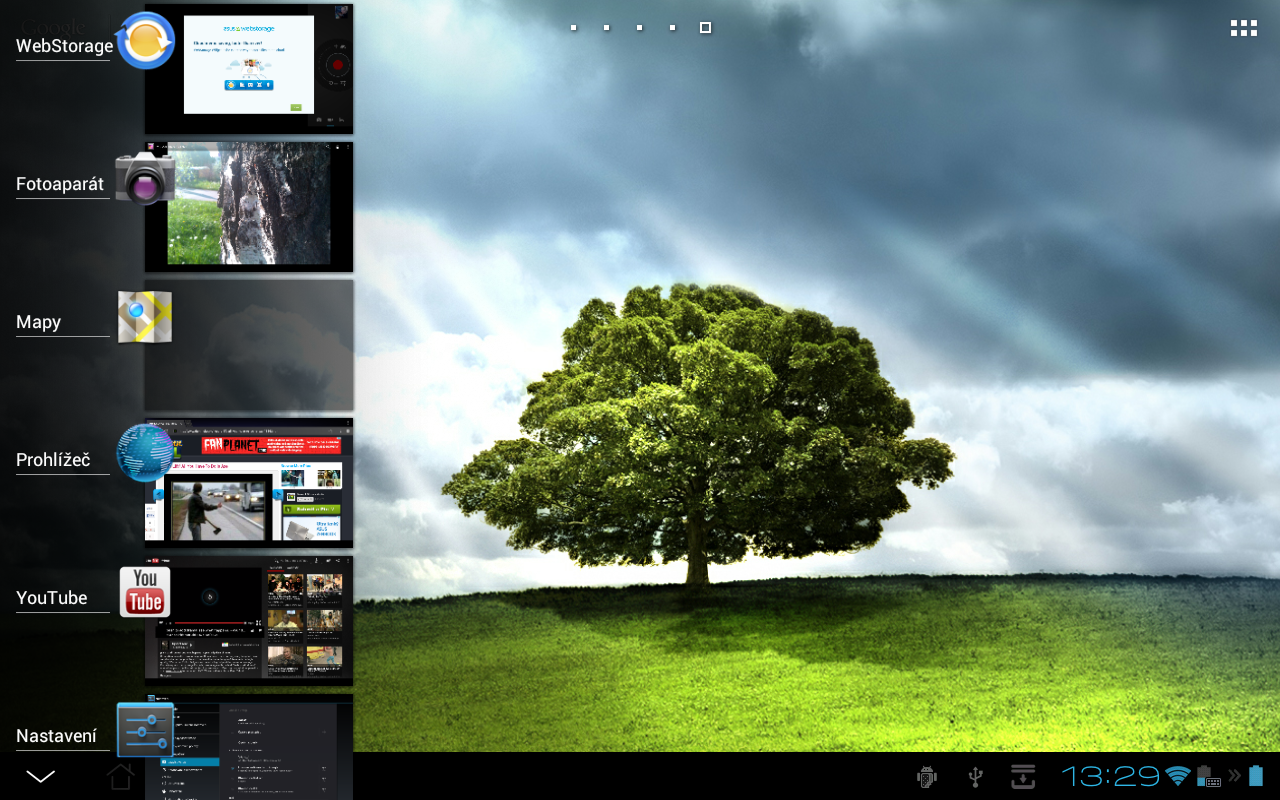Open the Nastavení settings icon

click(145, 730)
